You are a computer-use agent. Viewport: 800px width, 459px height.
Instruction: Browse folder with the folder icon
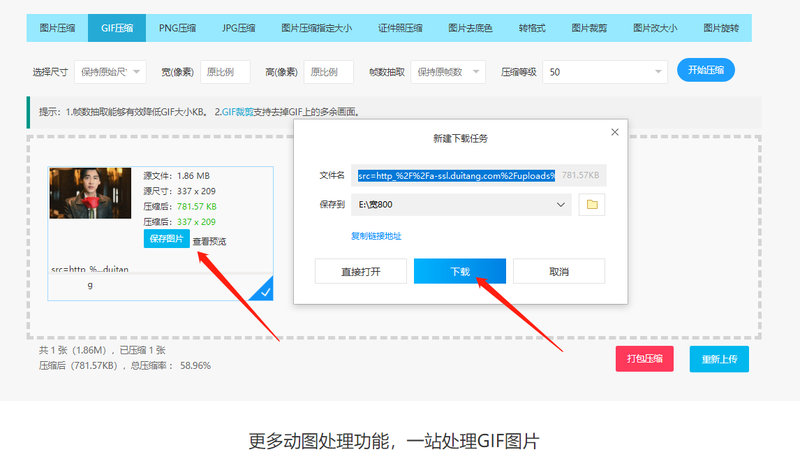(x=592, y=205)
